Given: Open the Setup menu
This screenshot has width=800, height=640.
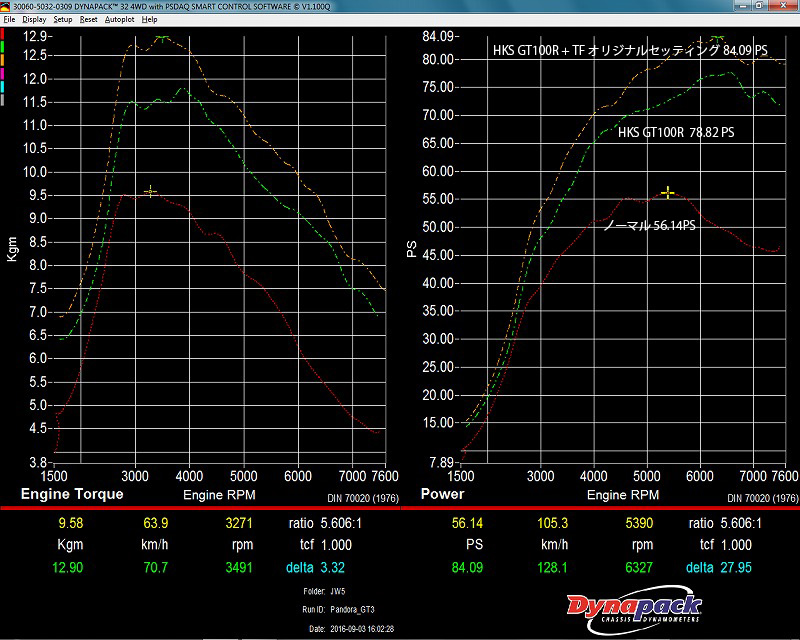Looking at the screenshot, I should (63, 19).
